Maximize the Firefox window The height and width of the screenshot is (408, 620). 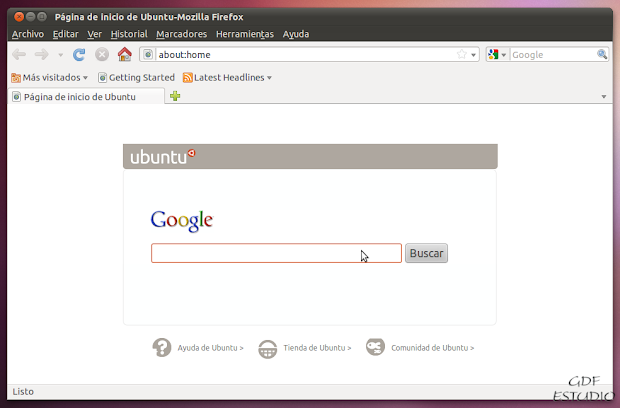click(x=42, y=17)
